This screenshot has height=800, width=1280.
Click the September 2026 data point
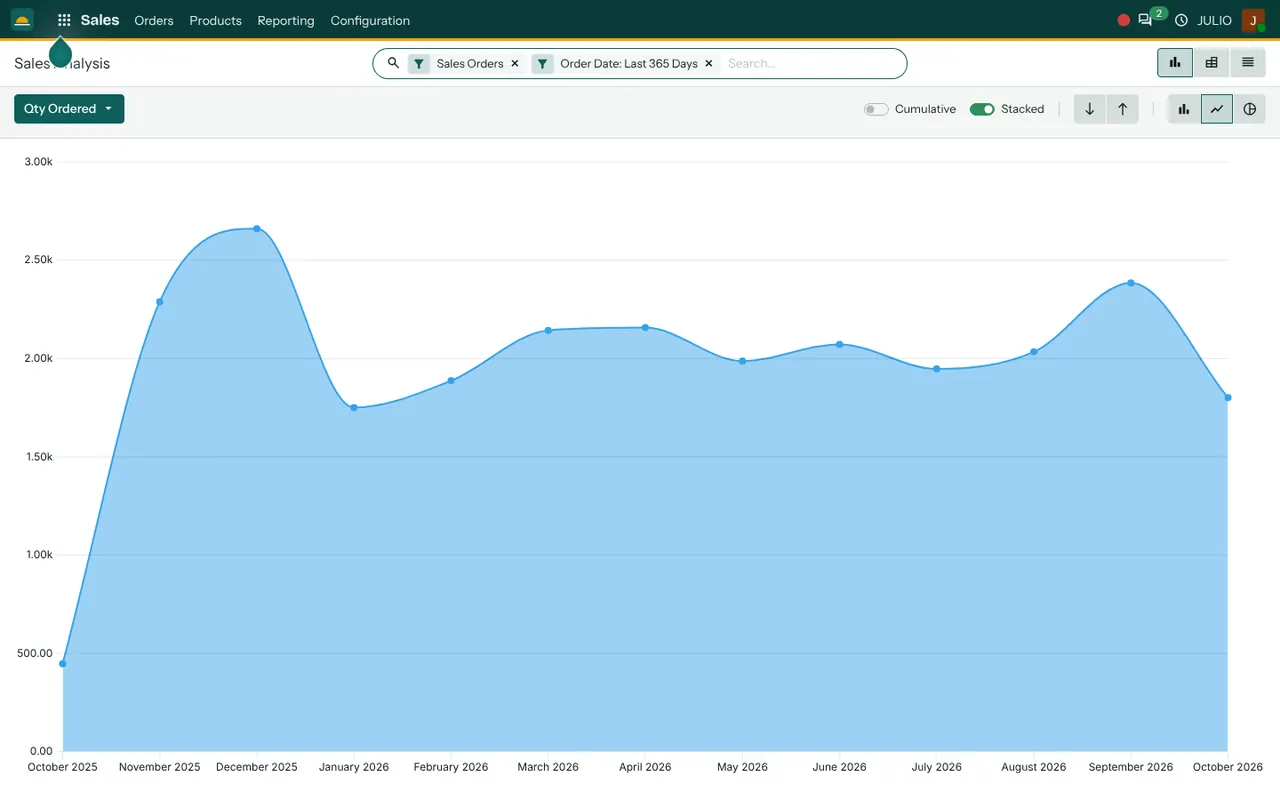(x=1131, y=283)
